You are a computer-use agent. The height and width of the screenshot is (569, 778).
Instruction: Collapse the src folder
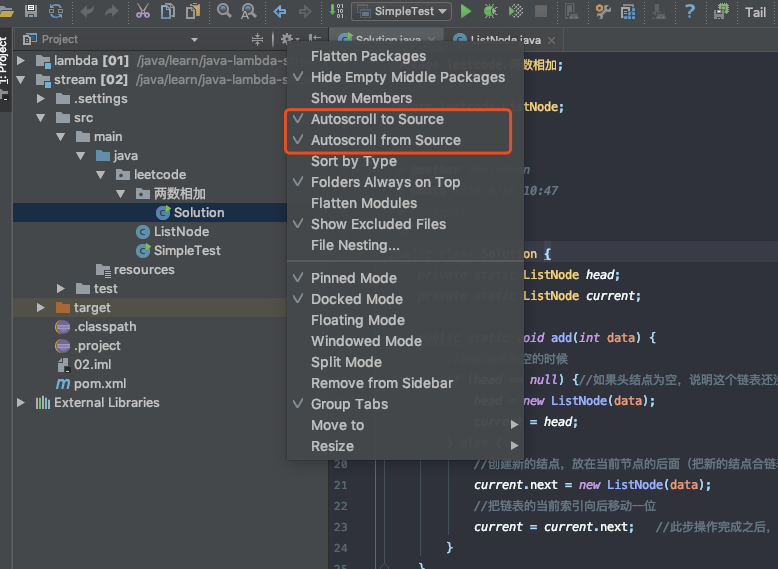point(41,118)
